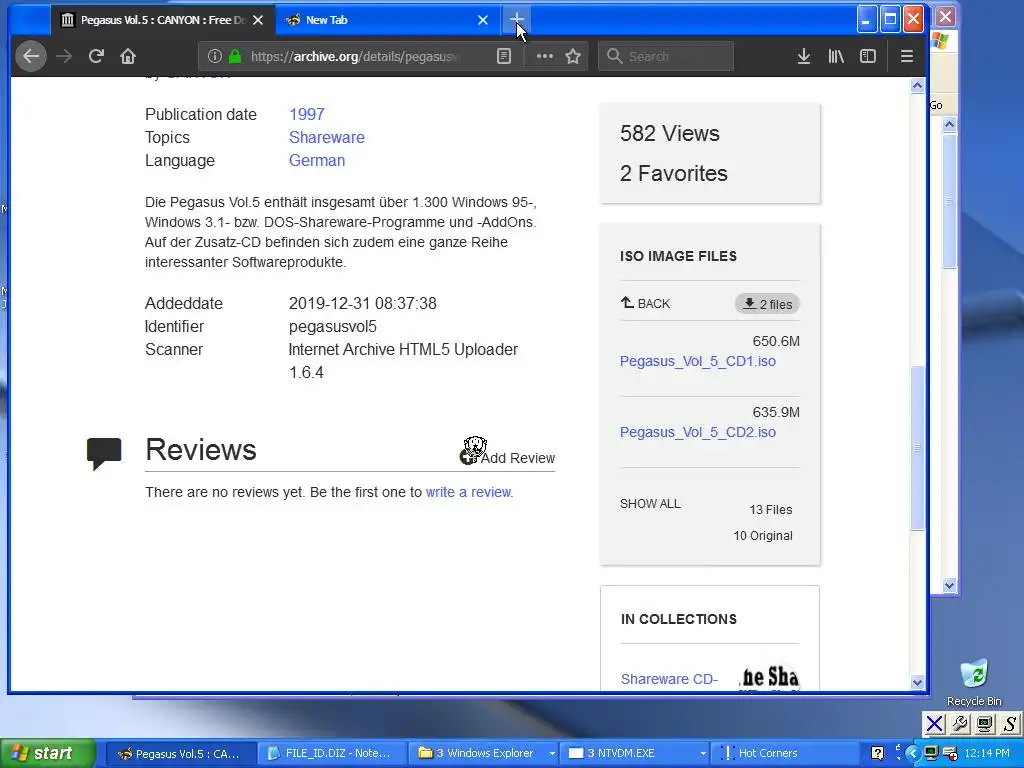
Task: Open a new tab with the plus button
Action: tap(517, 20)
